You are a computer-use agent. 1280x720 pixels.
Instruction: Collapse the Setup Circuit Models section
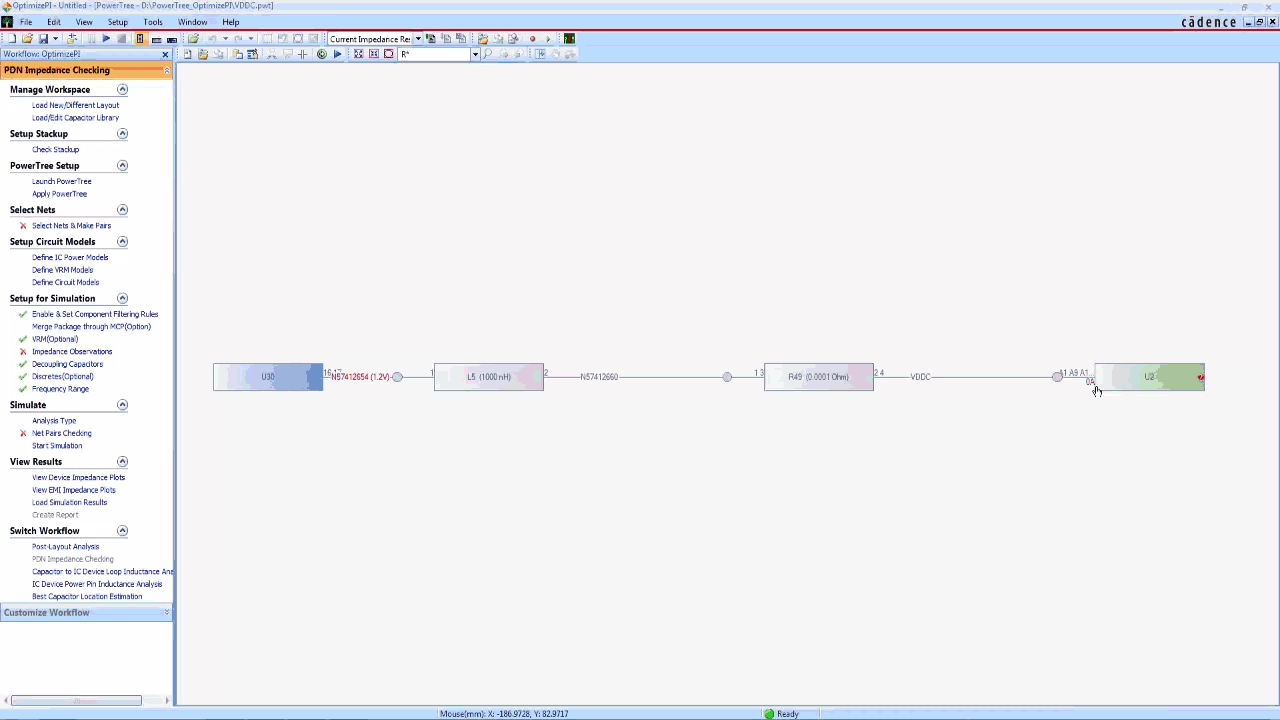[122, 242]
